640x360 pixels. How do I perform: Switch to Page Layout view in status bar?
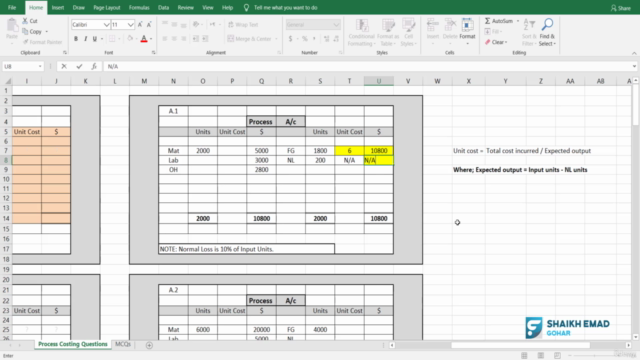[x=541, y=356]
